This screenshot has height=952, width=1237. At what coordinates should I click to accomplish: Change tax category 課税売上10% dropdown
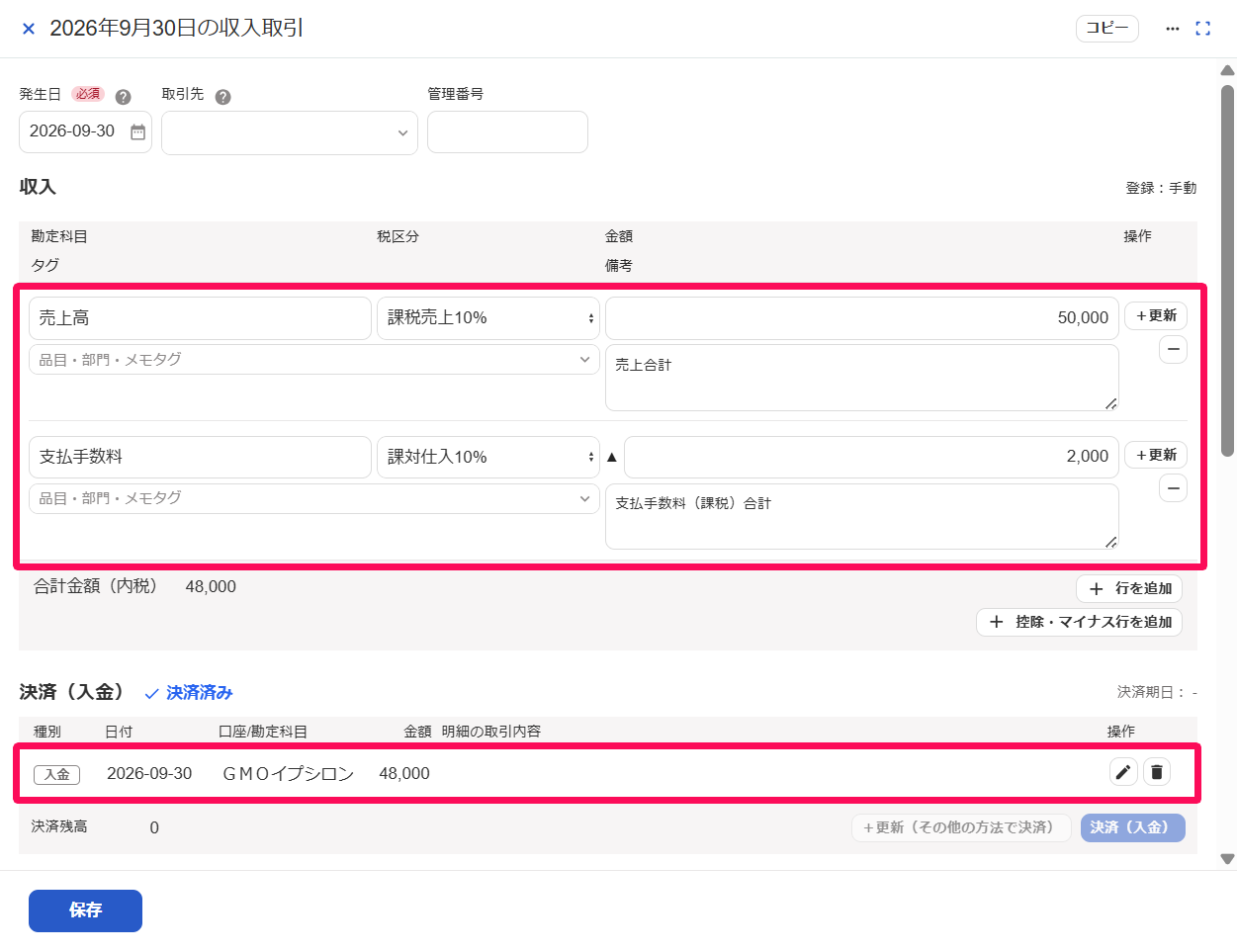[488, 318]
